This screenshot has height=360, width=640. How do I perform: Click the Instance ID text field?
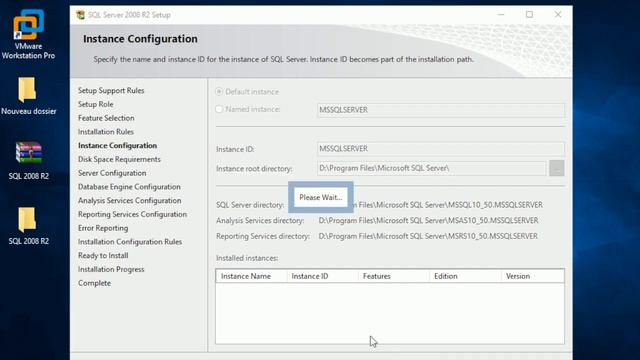tap(441, 149)
